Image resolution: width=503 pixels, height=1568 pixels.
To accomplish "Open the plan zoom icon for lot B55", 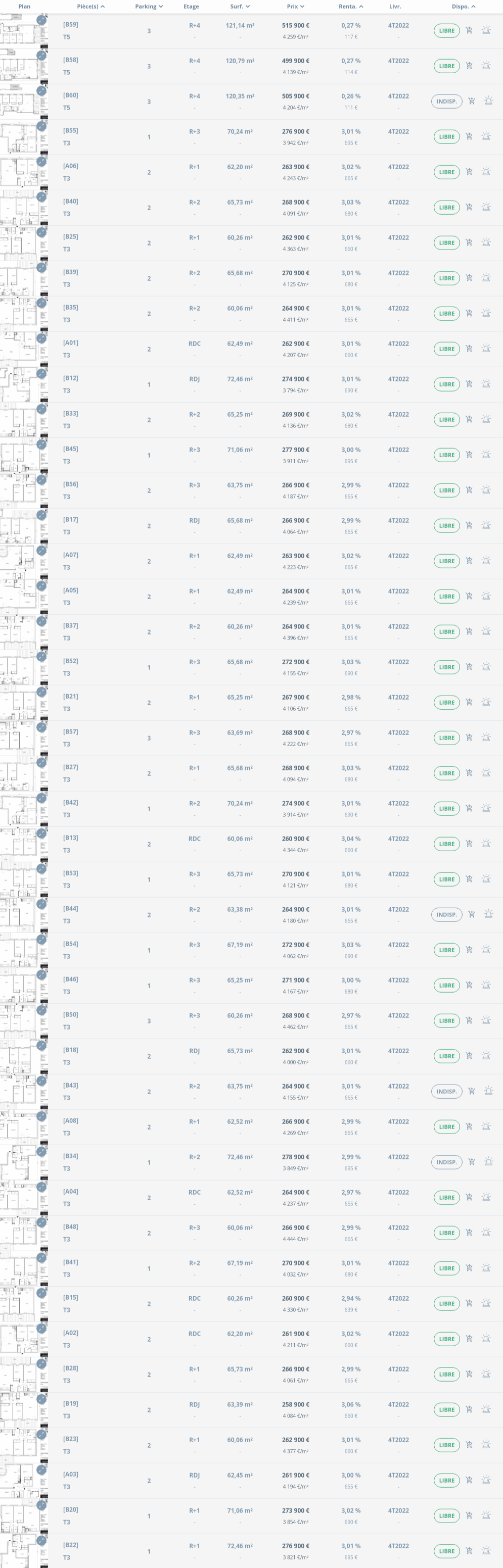I will [x=41, y=126].
